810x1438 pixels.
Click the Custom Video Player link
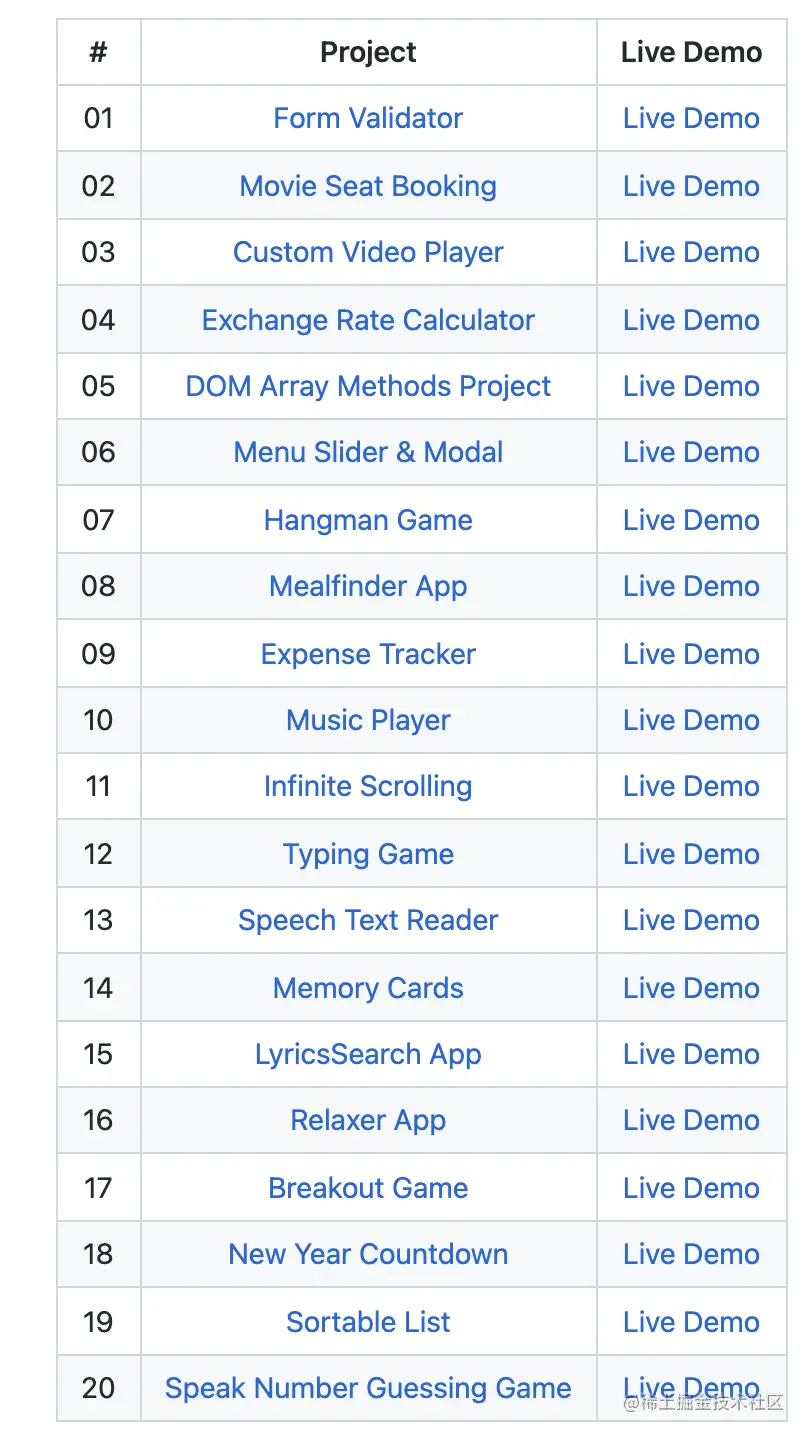[x=368, y=252]
